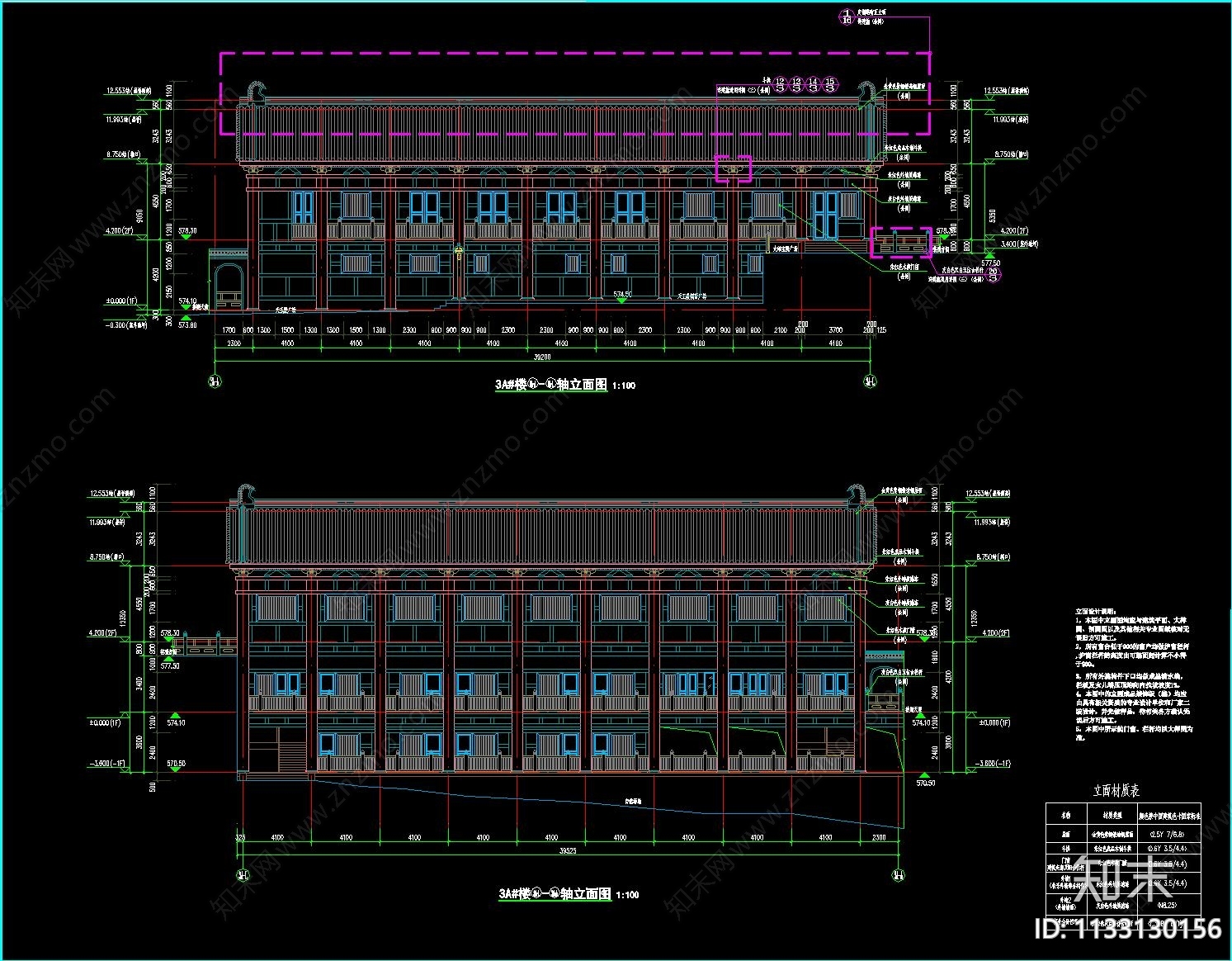Screen dimensions: 1232x961
Task: Select detail callout bubble number 12
Action: [x=781, y=84]
